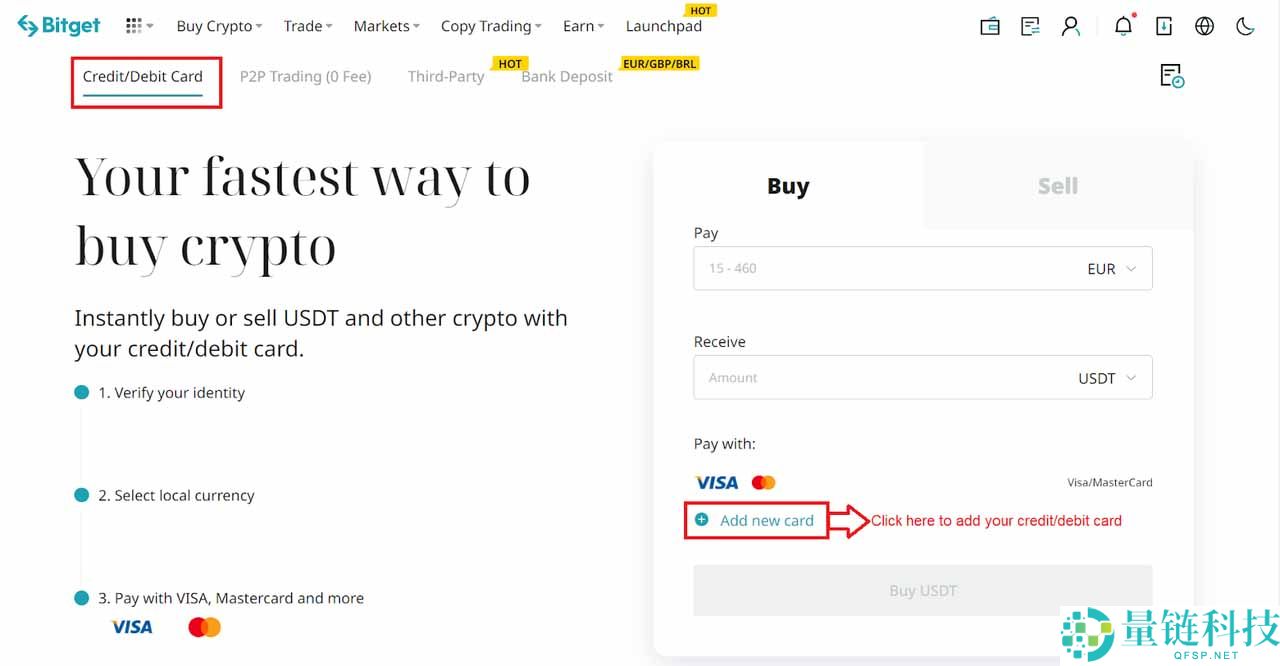Image resolution: width=1280 pixels, height=666 pixels.
Task: Click the Receive amount input field
Action: (x=880, y=378)
